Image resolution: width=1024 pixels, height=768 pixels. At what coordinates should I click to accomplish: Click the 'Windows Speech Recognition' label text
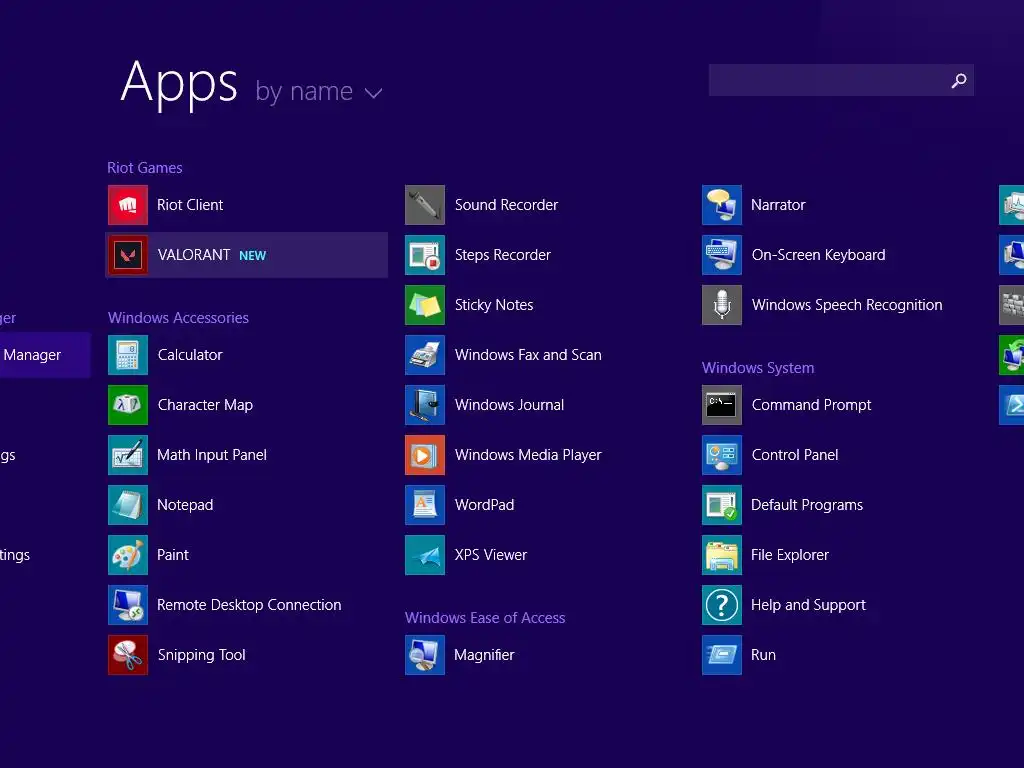coord(847,305)
